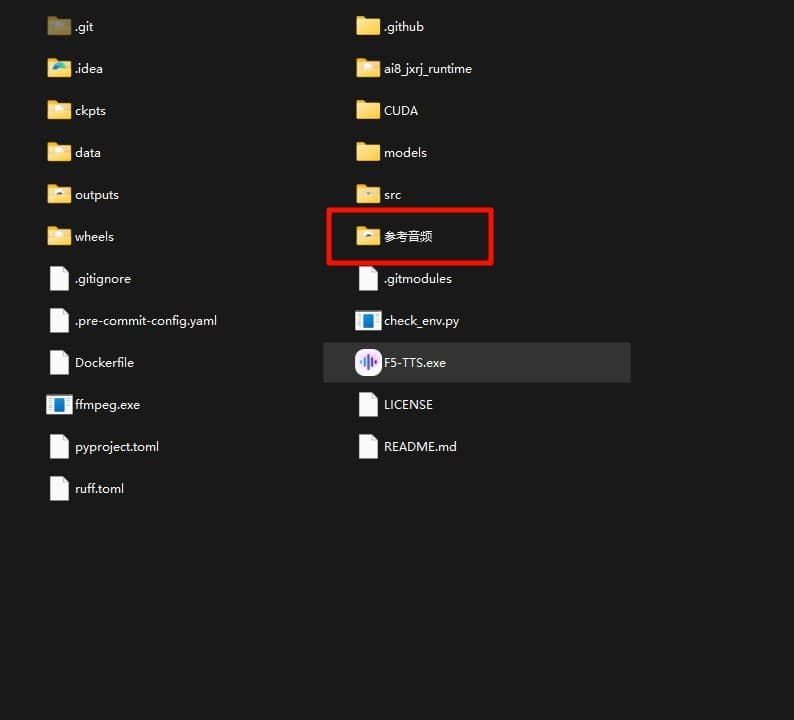Select the .idea folder icon

click(x=59, y=69)
